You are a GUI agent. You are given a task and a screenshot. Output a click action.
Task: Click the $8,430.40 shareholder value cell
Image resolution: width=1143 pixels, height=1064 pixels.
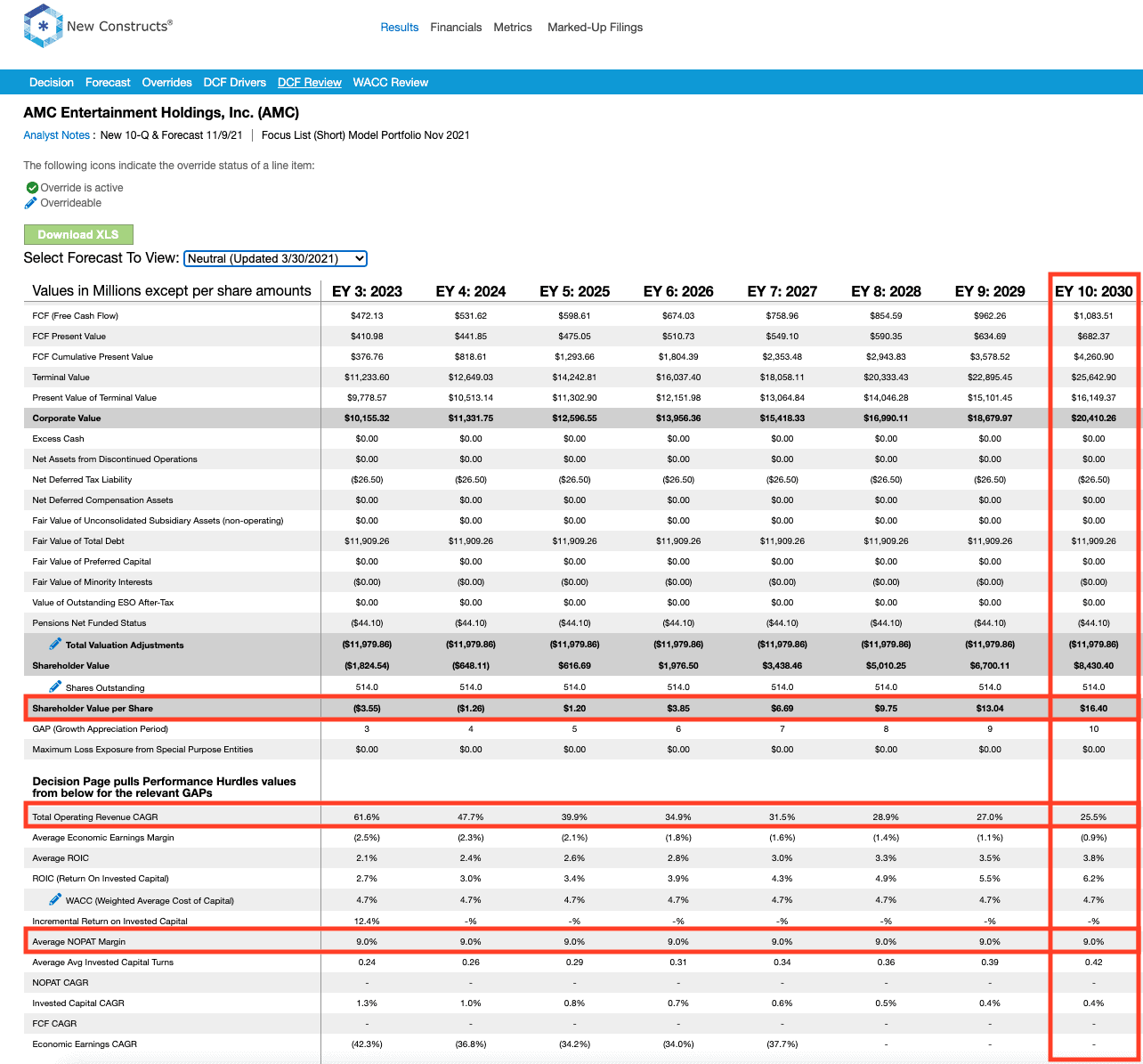tap(1094, 665)
